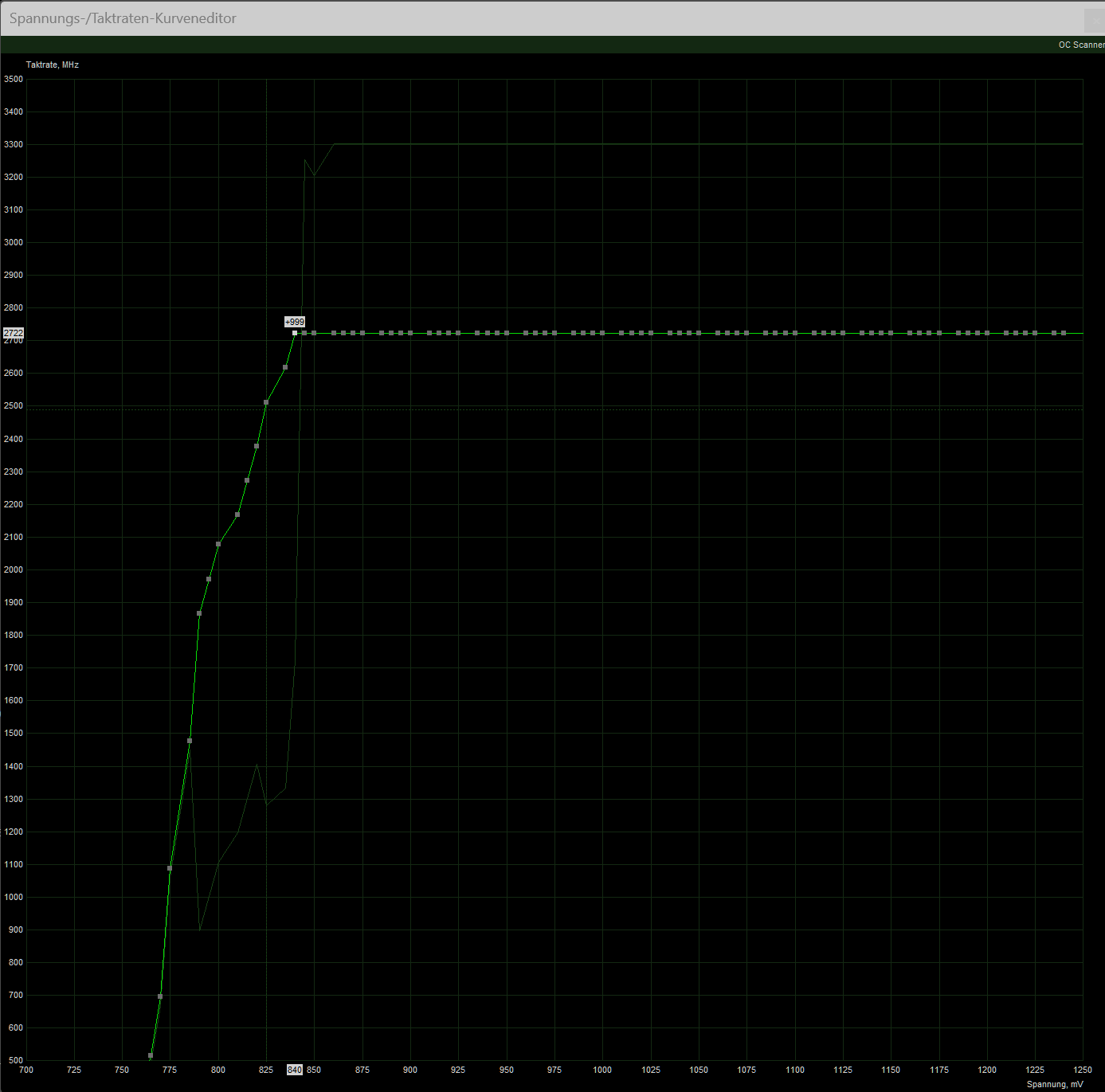Select curve point near 2620 MHz at 835 mV
The width and height of the screenshot is (1105, 1092).
pyautogui.click(x=285, y=367)
